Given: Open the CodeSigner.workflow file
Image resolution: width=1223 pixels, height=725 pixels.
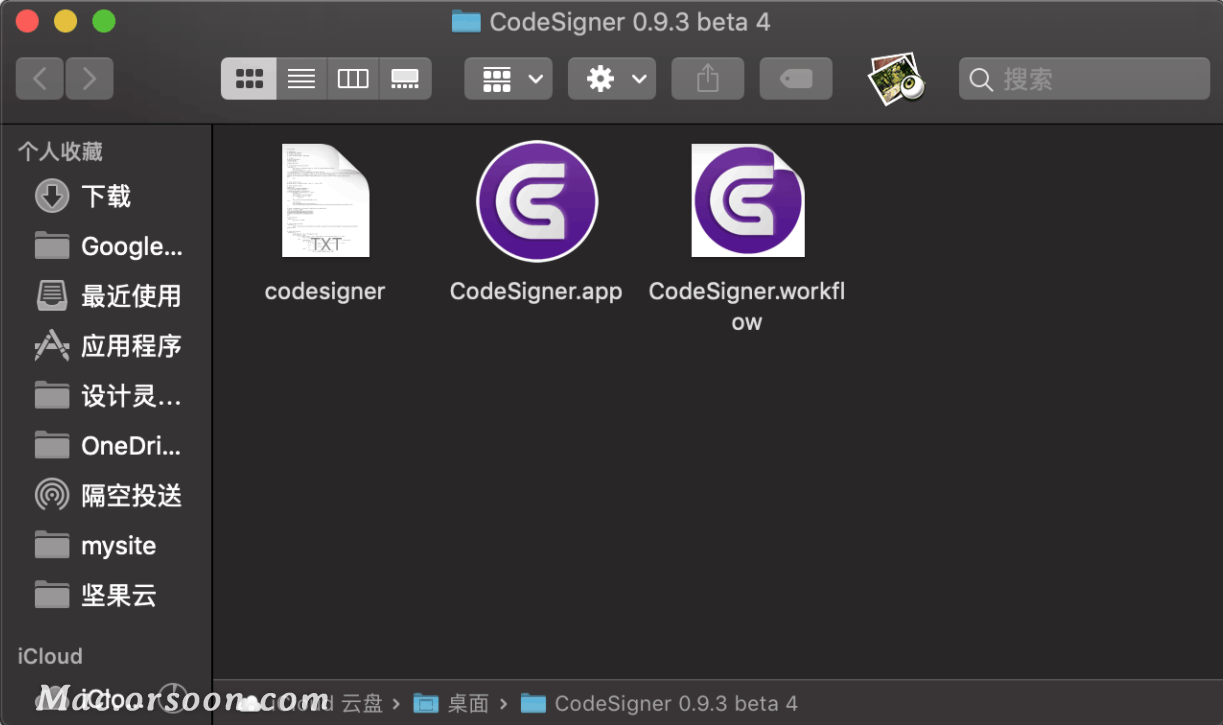Looking at the screenshot, I should click(747, 200).
